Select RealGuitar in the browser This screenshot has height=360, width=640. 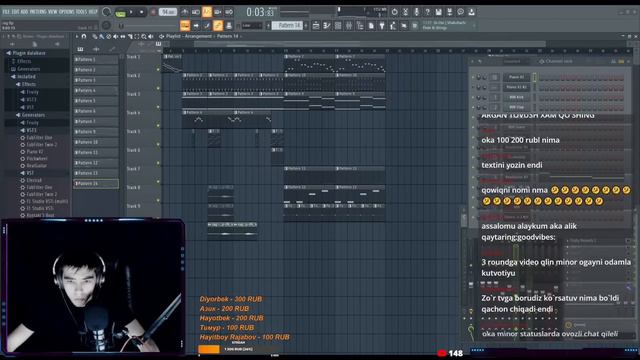(36, 166)
